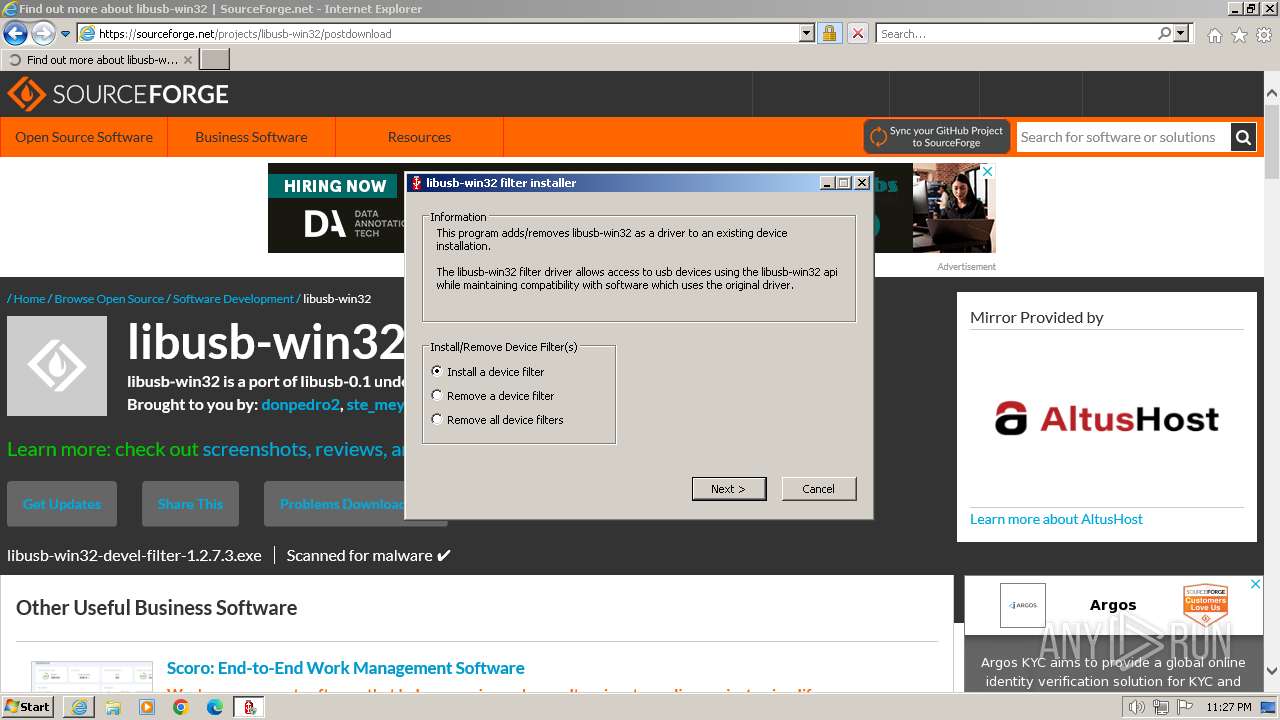This screenshot has height=720, width=1280.
Task: Expand search provider dropdown
Action: (1182, 33)
